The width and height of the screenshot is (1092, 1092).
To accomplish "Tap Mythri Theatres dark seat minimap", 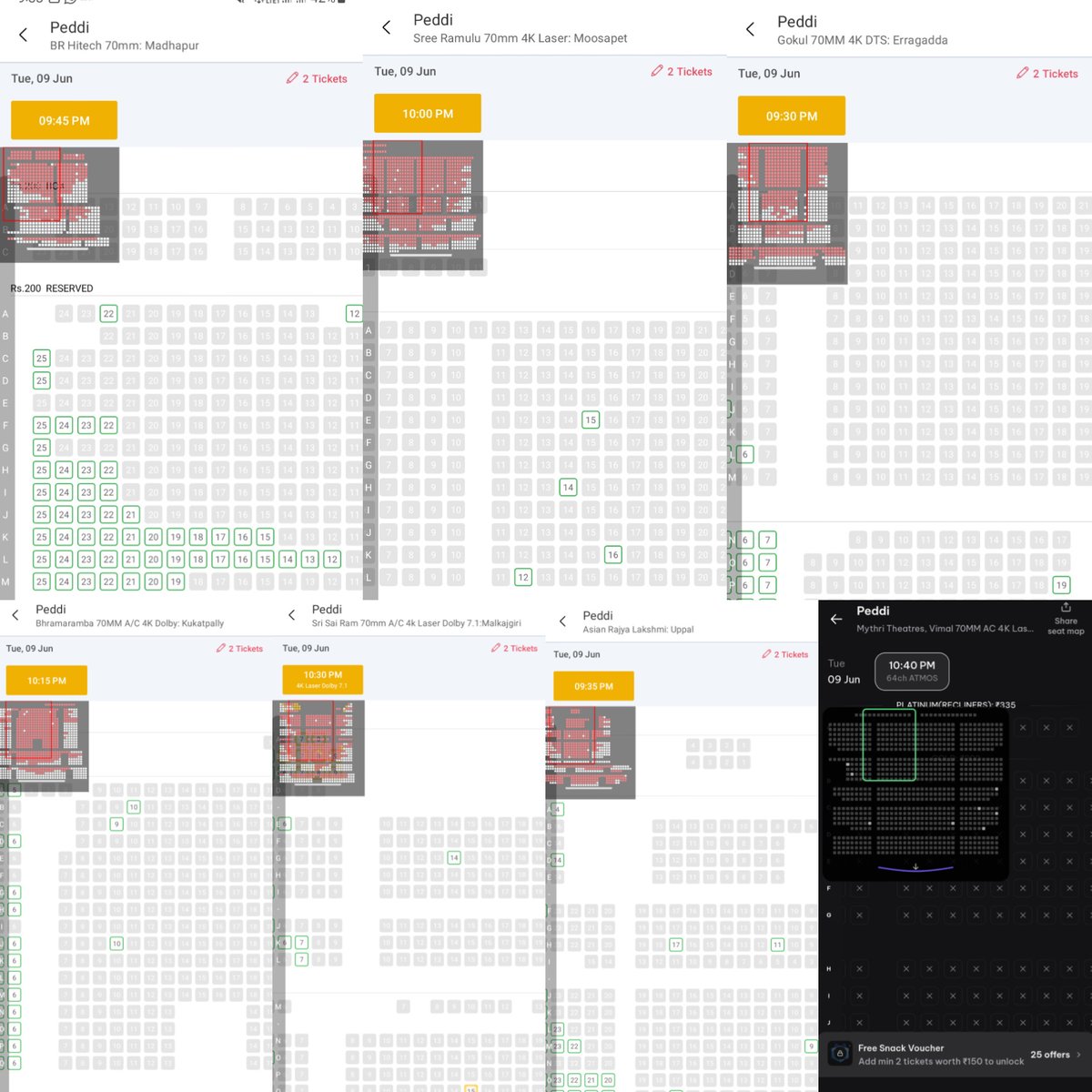I will pyautogui.click(x=915, y=793).
